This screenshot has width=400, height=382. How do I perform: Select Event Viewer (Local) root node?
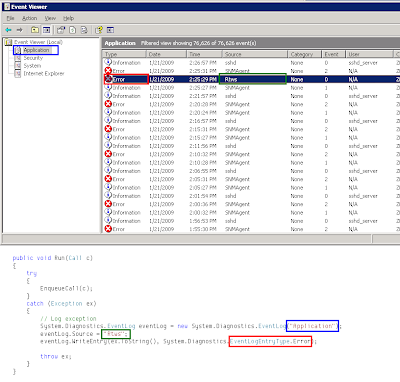click(x=38, y=42)
